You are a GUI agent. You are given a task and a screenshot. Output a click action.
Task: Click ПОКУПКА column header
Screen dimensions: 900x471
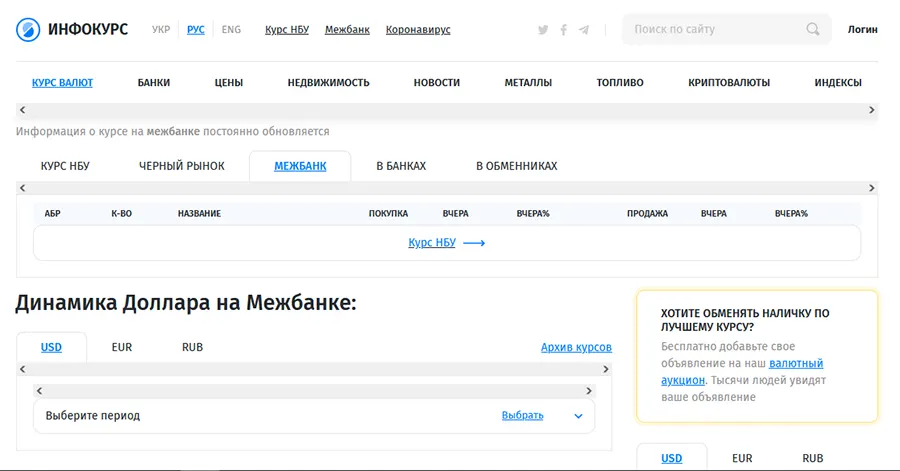[x=388, y=213]
